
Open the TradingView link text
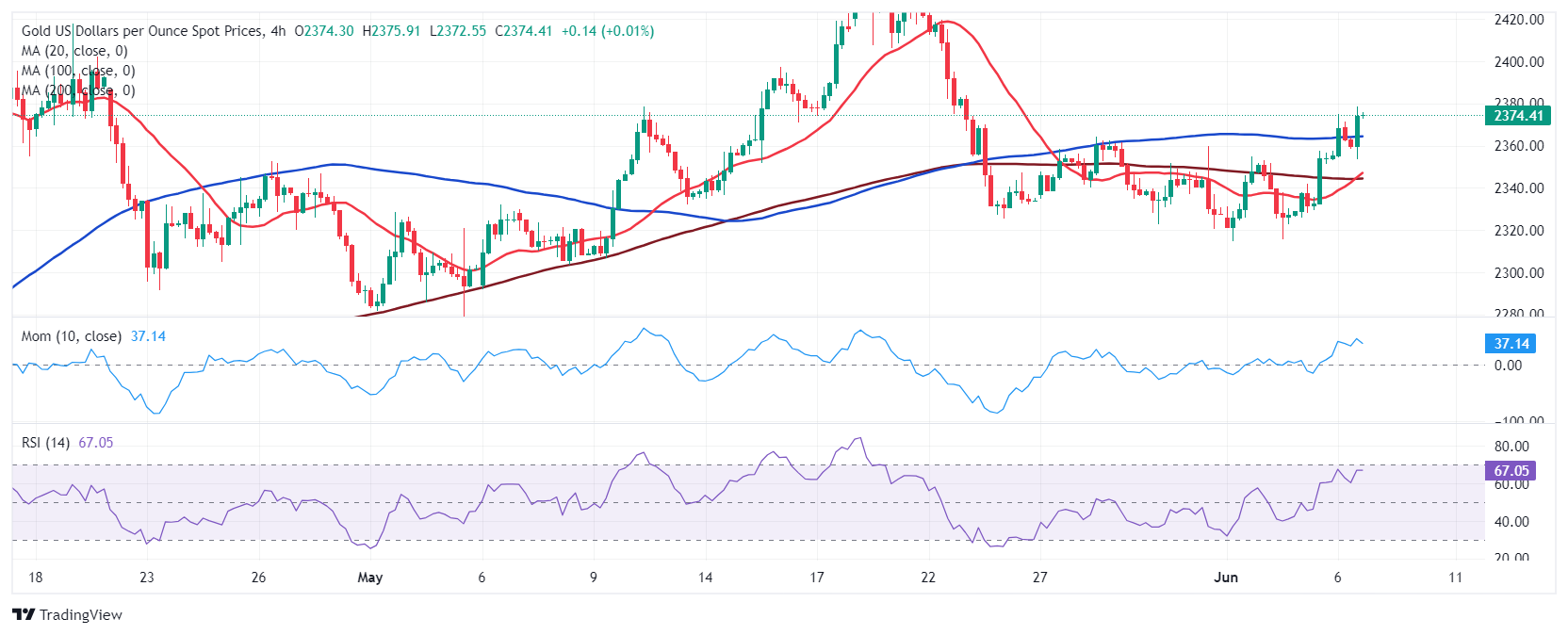click(x=81, y=614)
